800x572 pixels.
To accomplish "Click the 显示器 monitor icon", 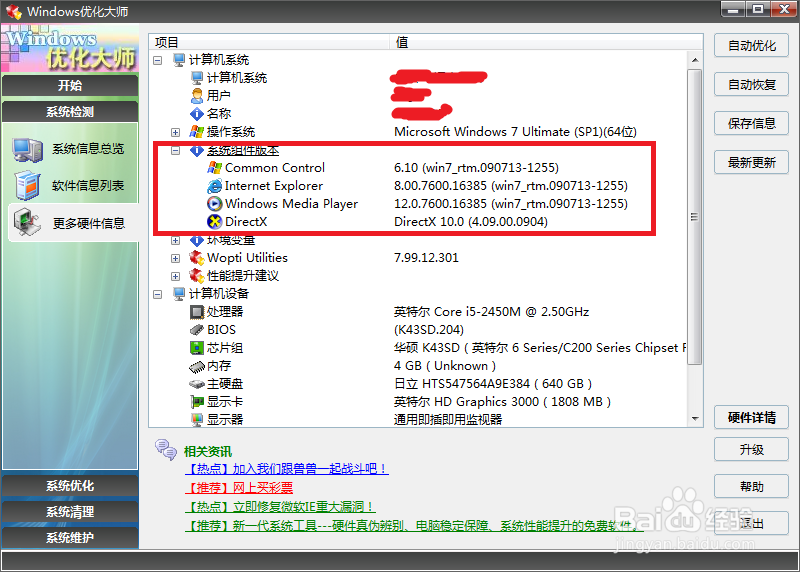I will click(x=197, y=420).
